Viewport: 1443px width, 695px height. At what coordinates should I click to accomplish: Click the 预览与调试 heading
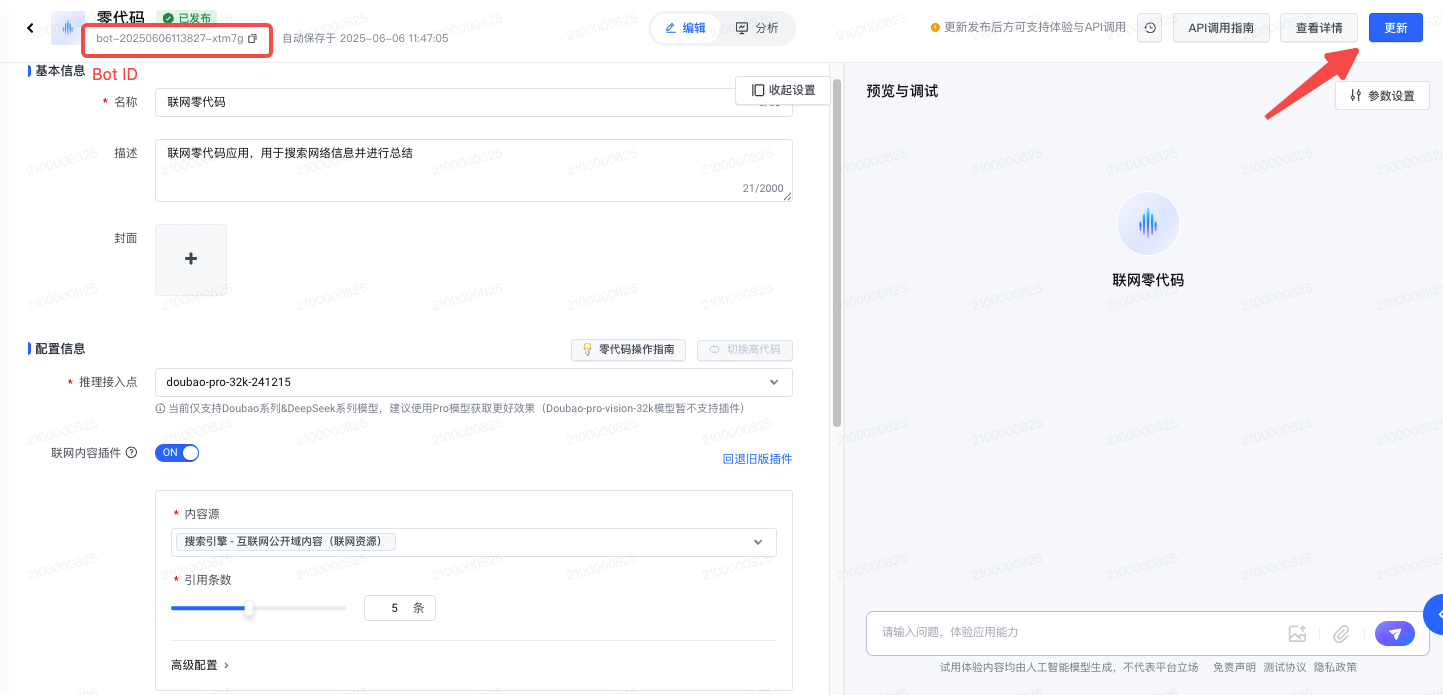point(902,91)
